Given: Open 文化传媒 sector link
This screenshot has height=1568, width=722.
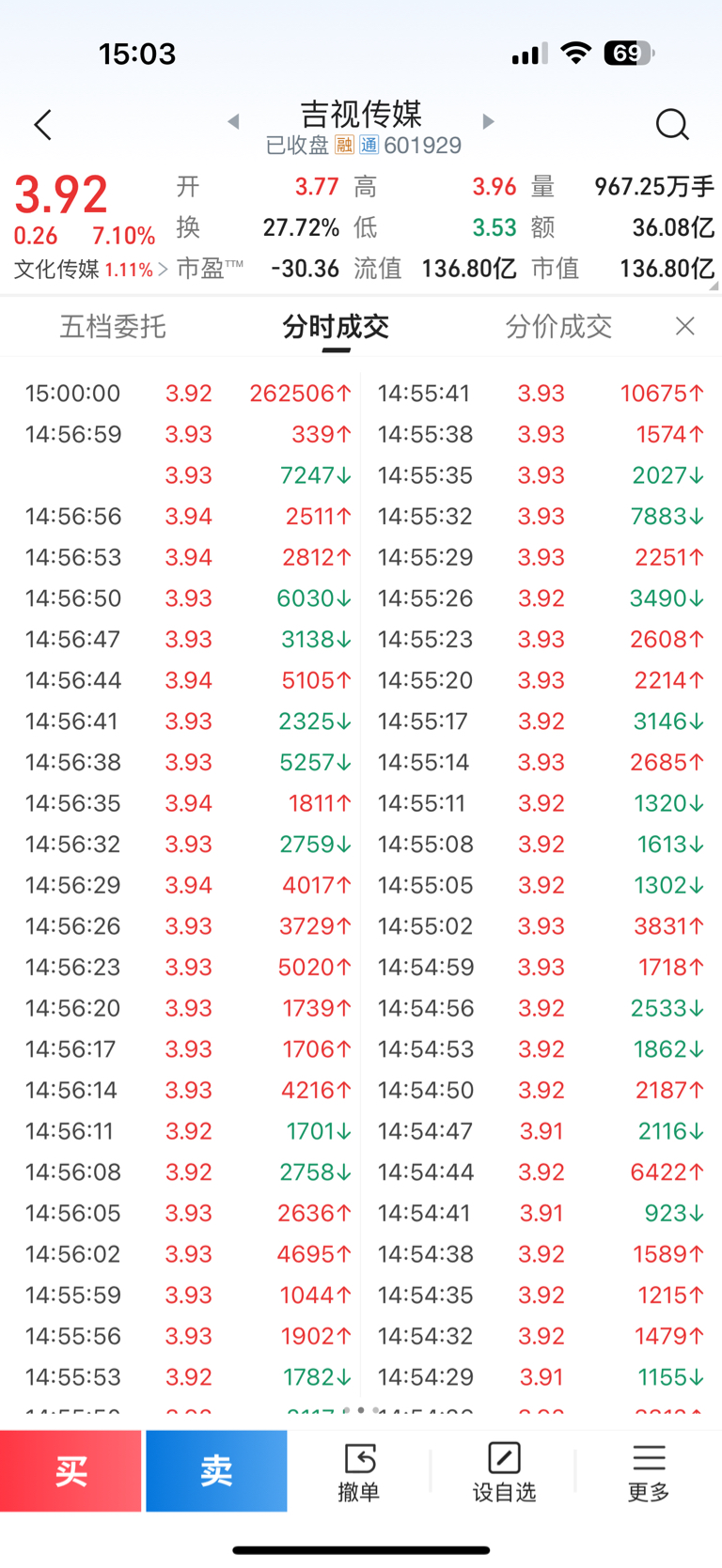Looking at the screenshot, I should tap(56, 270).
